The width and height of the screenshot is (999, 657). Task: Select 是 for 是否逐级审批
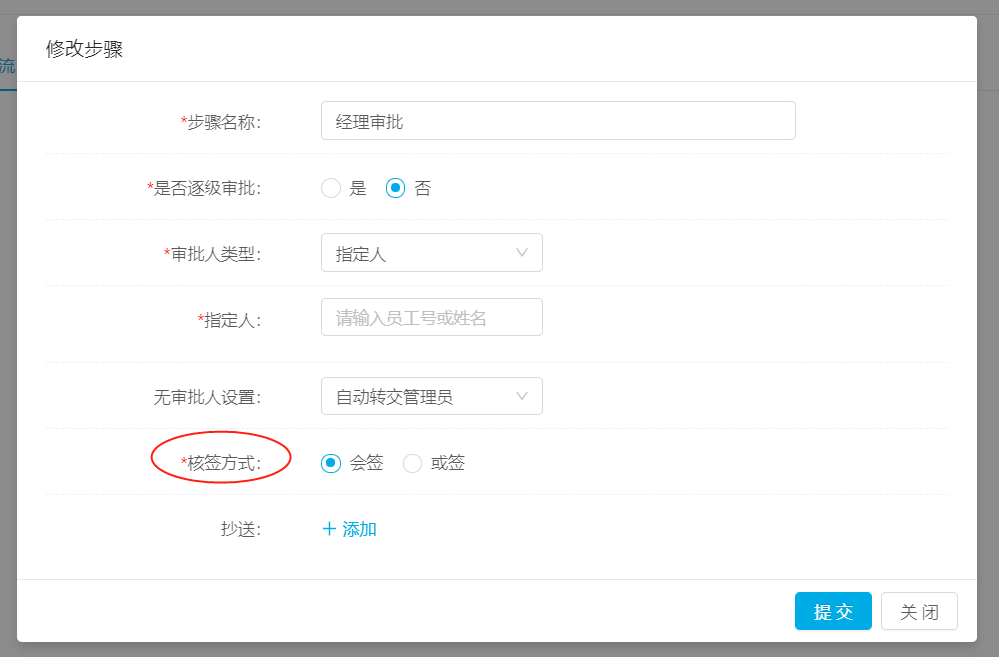331,188
